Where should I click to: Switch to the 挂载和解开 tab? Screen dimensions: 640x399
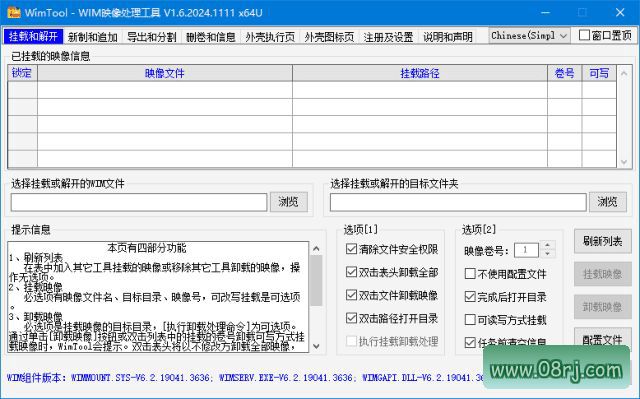pyautogui.click(x=33, y=37)
